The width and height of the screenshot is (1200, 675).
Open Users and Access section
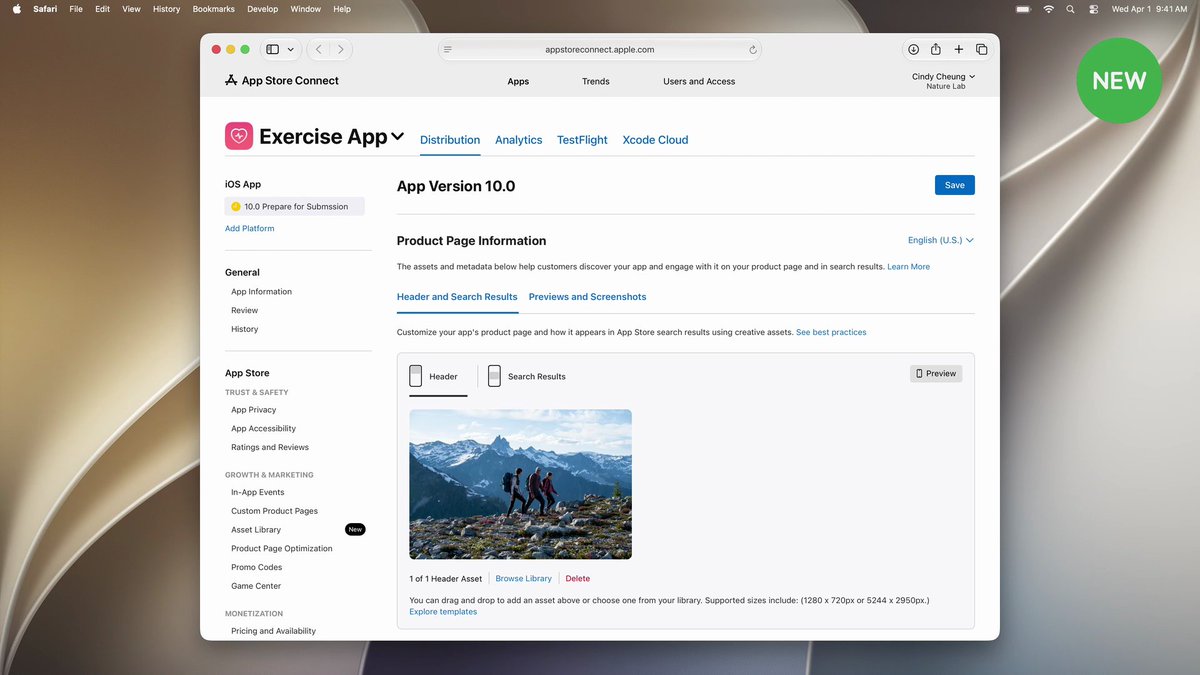coord(699,81)
